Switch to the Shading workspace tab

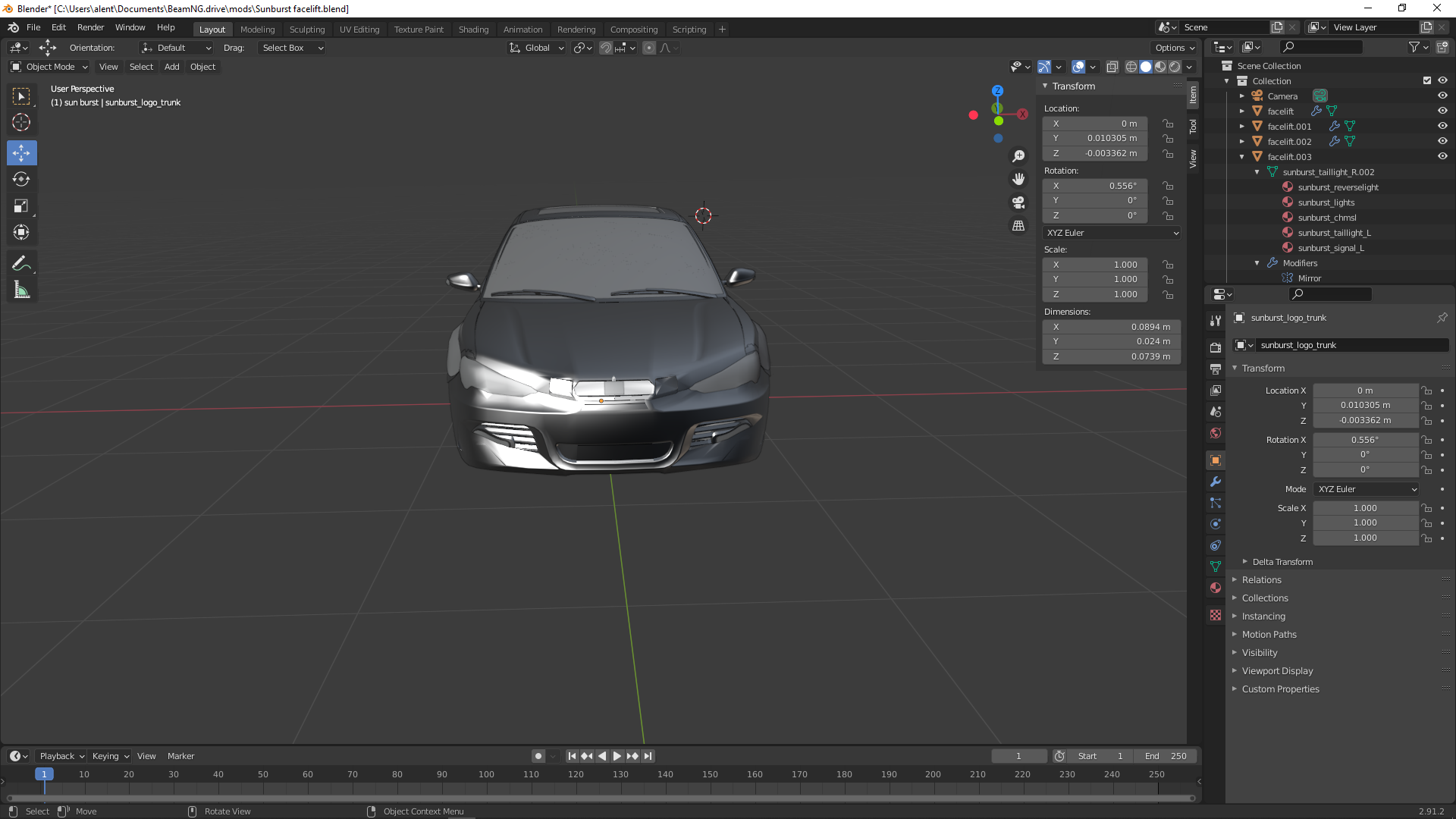(x=473, y=30)
